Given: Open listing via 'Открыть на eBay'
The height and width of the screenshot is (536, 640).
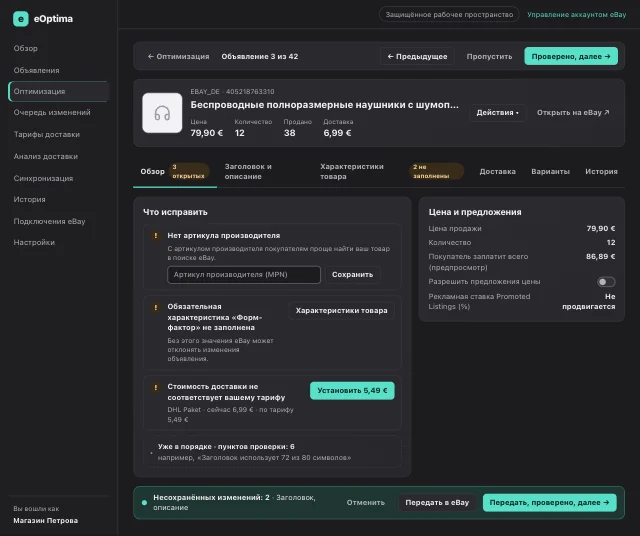Looking at the screenshot, I should point(573,113).
